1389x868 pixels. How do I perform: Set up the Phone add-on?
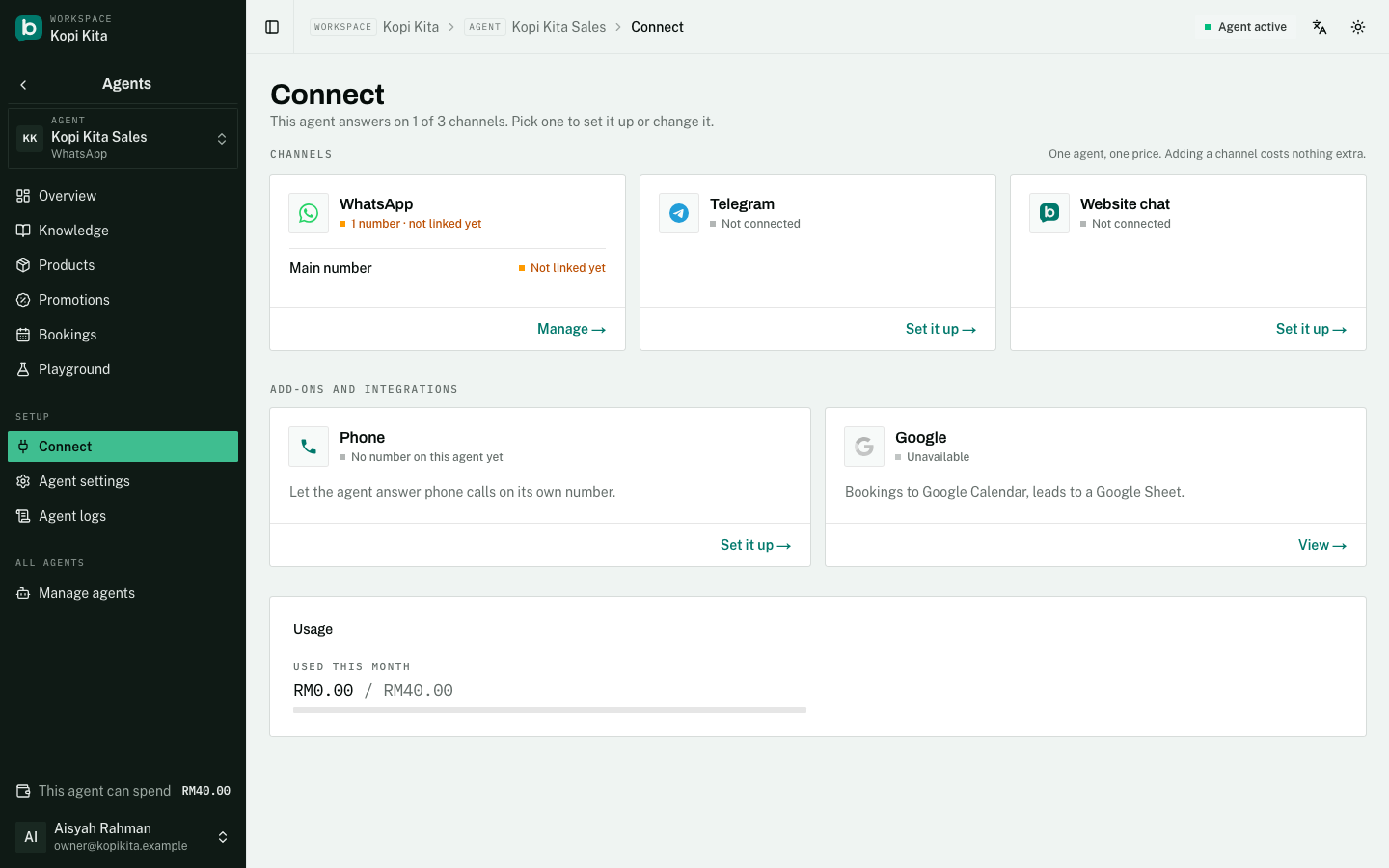coord(755,545)
